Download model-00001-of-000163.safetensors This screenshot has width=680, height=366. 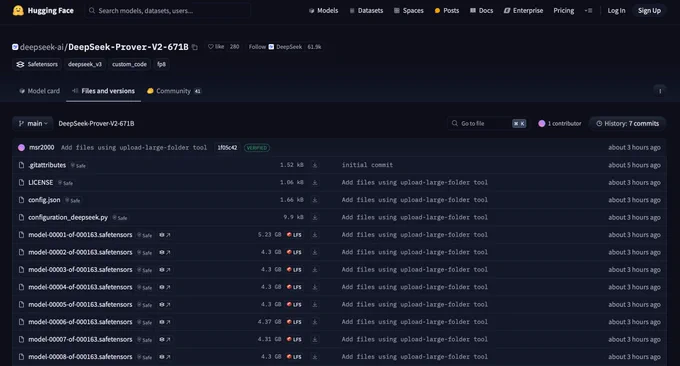coord(315,235)
